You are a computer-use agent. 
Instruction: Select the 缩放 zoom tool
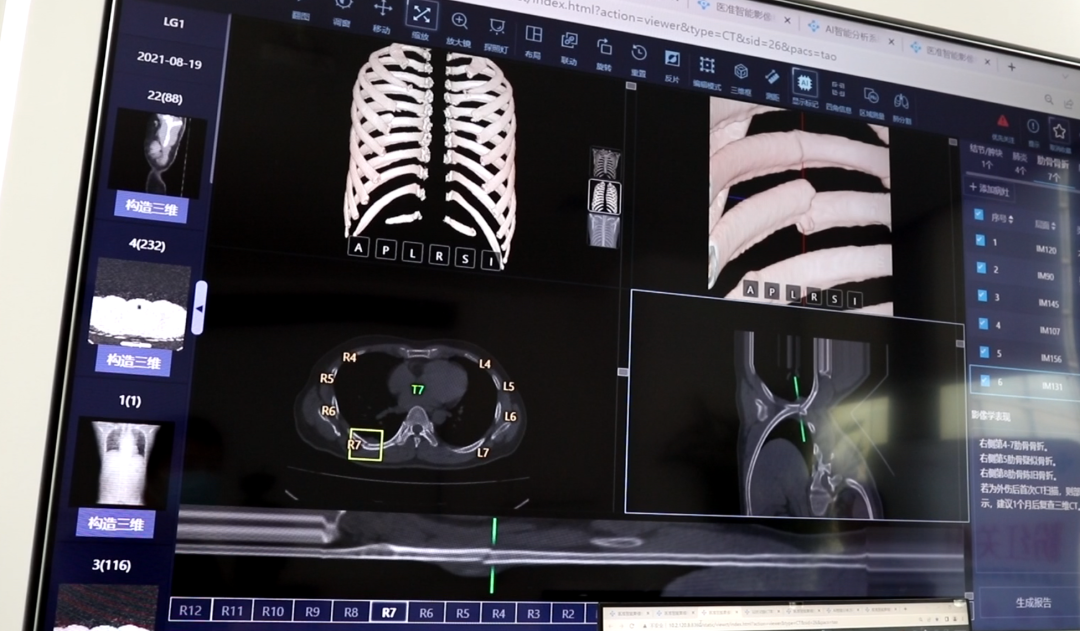(x=421, y=19)
